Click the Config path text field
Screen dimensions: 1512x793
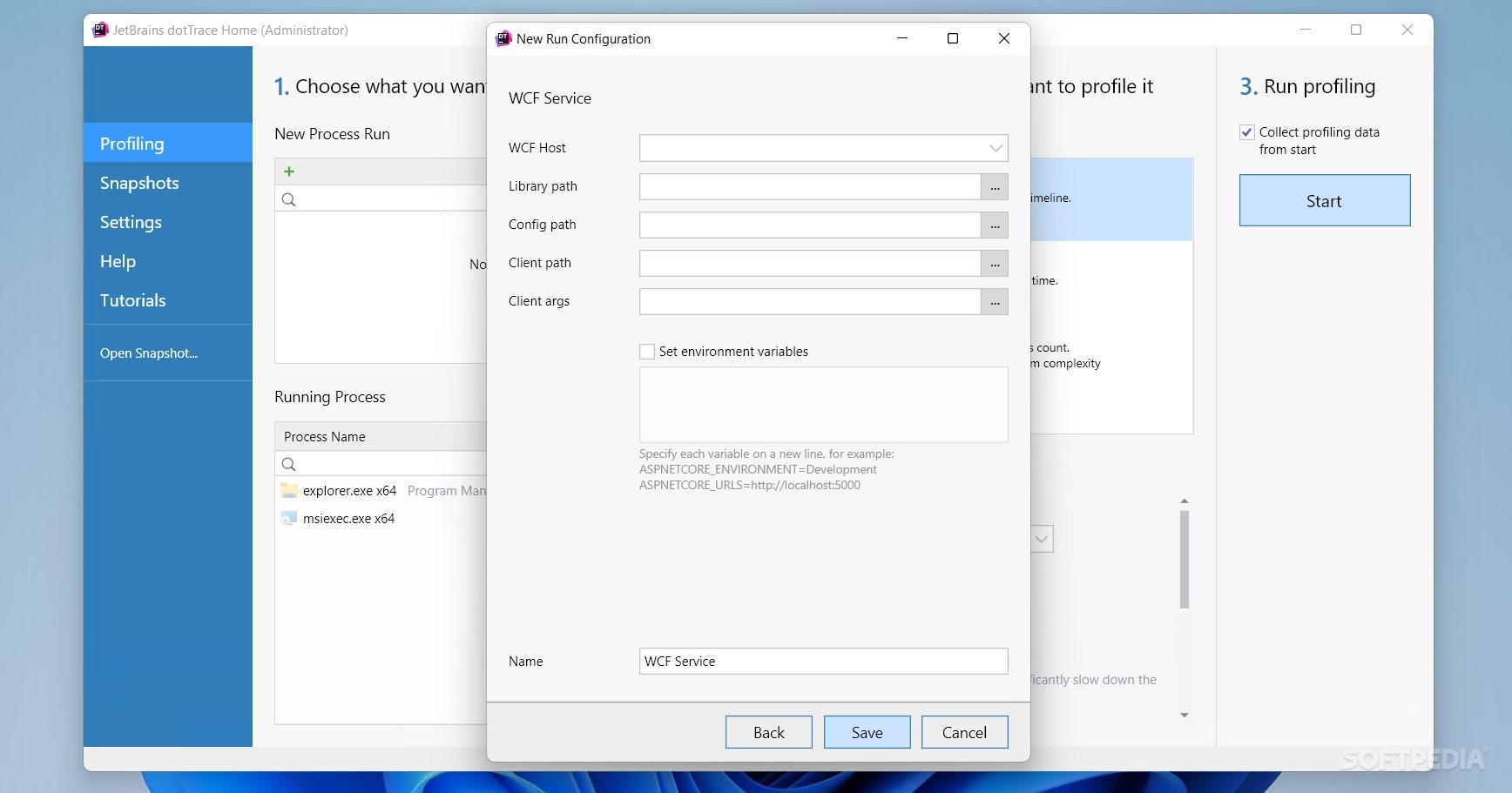click(810, 225)
